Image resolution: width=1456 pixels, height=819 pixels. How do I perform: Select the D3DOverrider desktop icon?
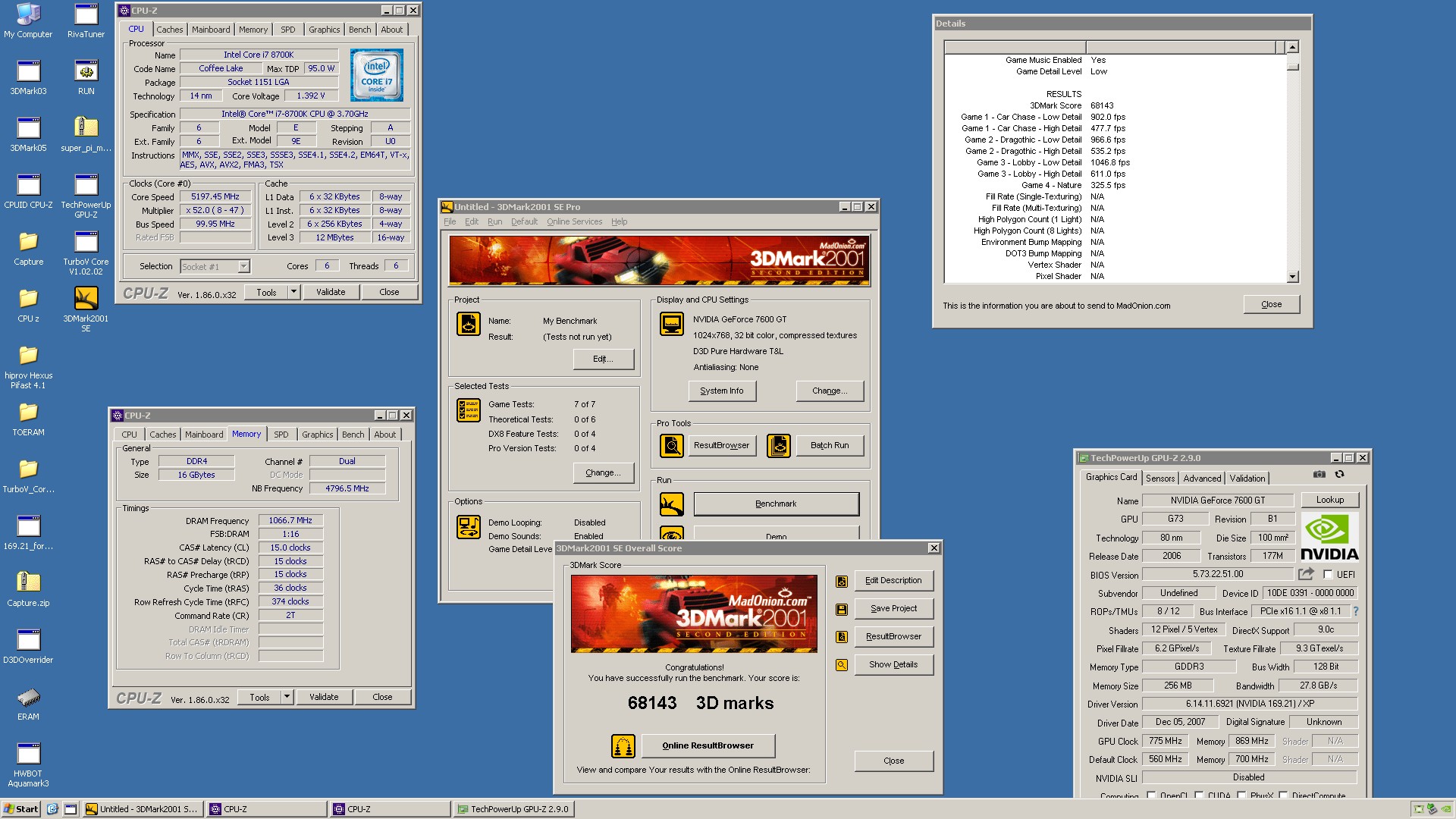click(28, 646)
